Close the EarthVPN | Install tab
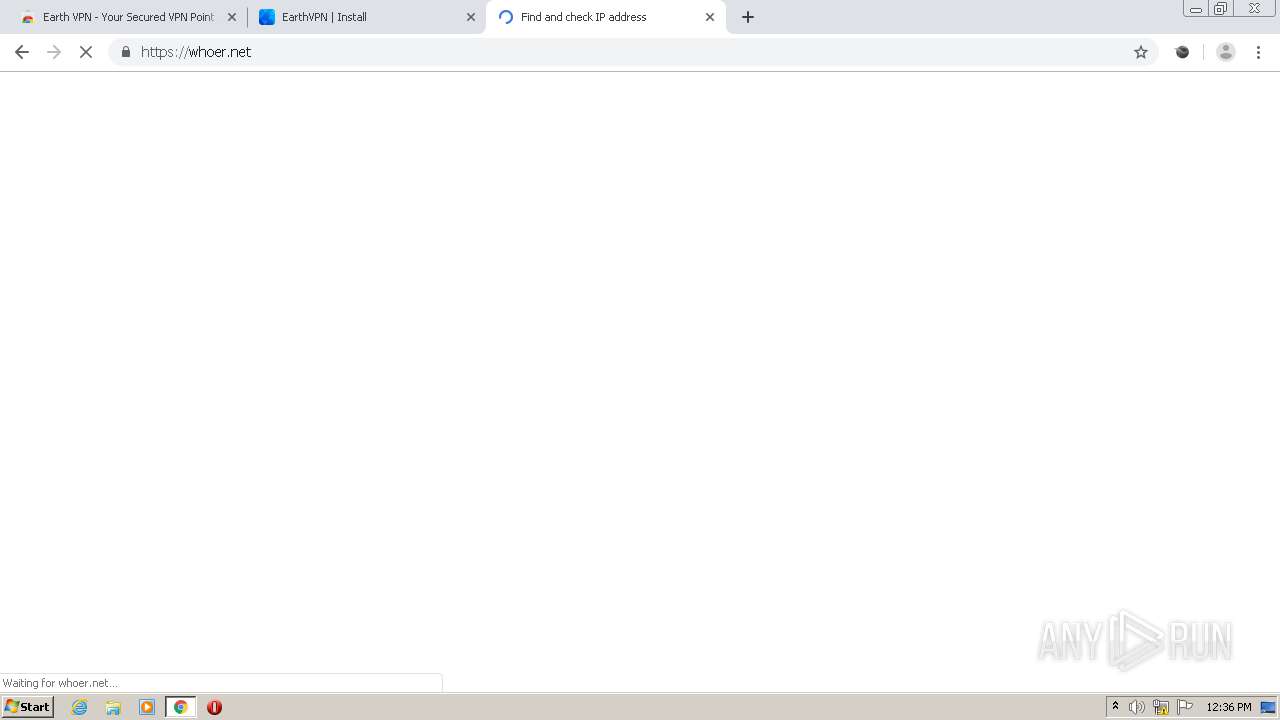This screenshot has width=1280, height=720. (x=471, y=17)
